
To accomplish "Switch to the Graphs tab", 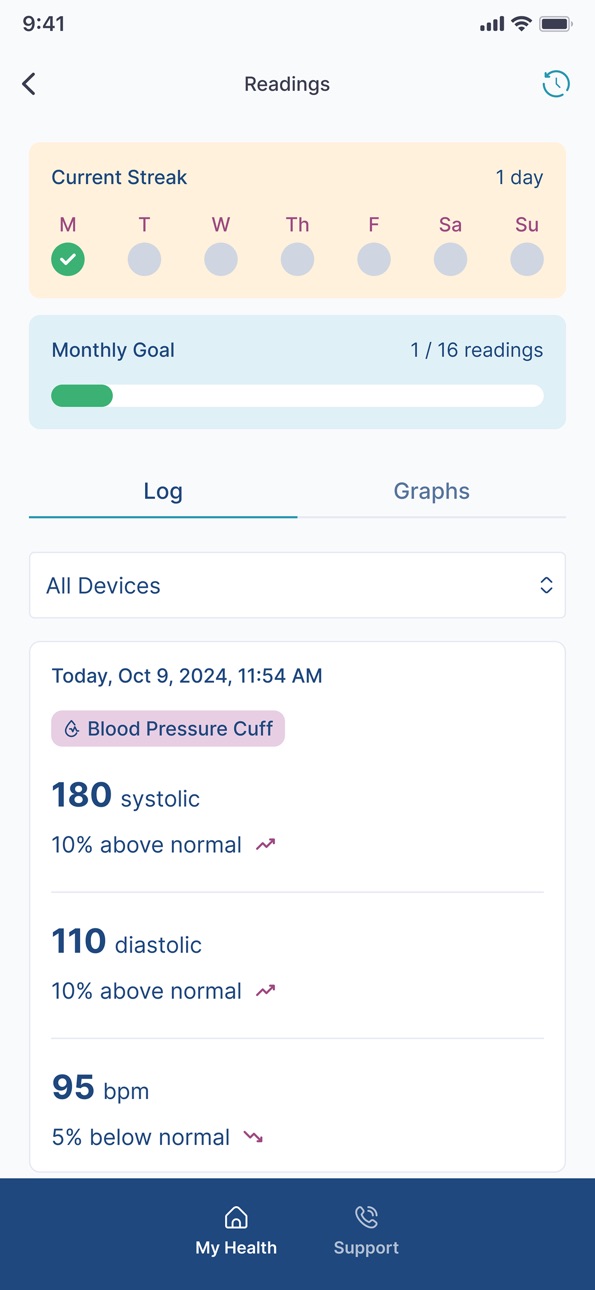I will [x=431, y=491].
